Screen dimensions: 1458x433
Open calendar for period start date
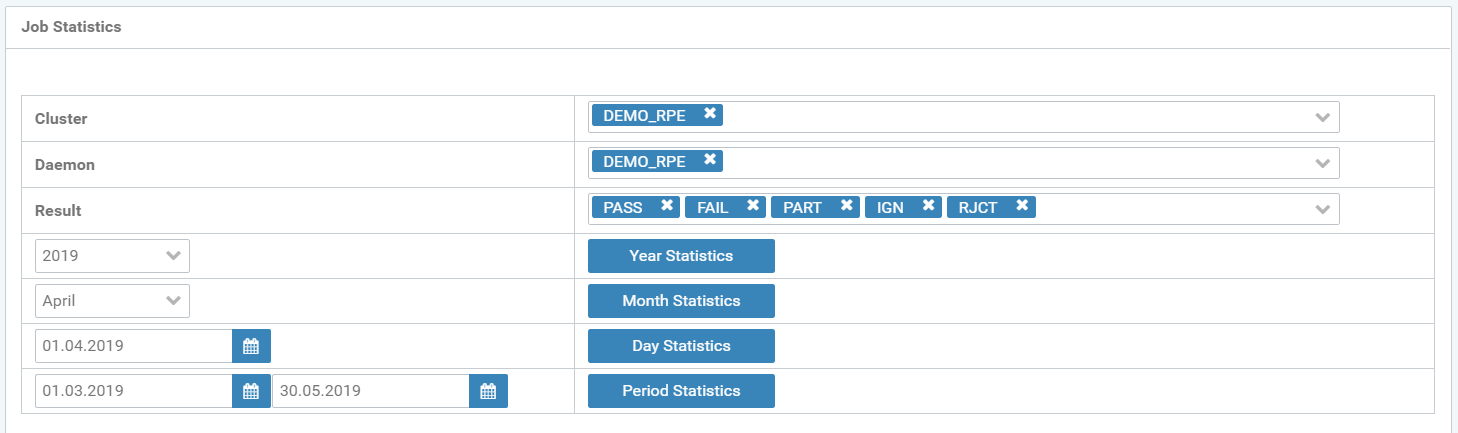pos(251,391)
